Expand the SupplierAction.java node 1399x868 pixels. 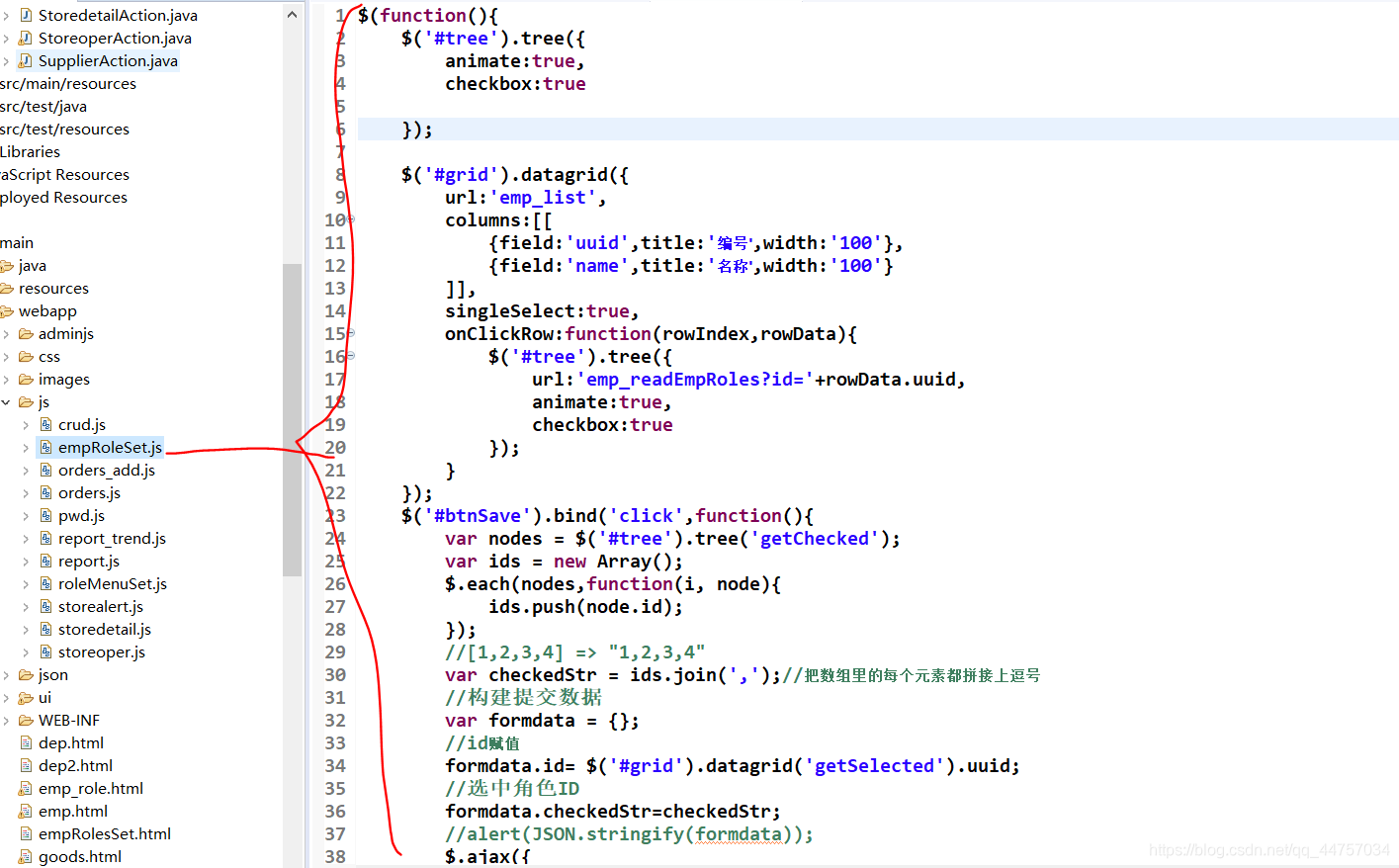pyautogui.click(x=6, y=60)
